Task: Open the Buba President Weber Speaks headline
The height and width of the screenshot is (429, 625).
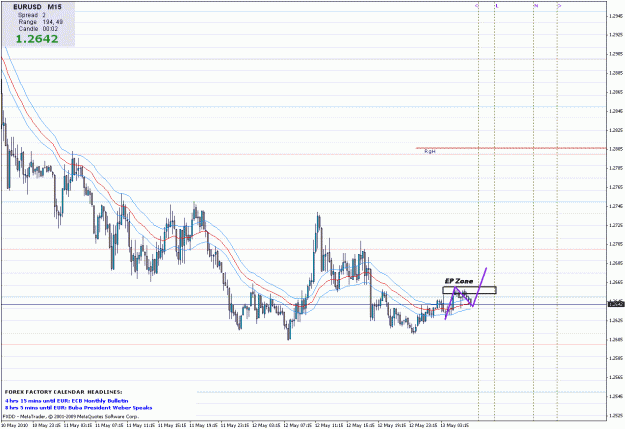Action: tap(79, 408)
